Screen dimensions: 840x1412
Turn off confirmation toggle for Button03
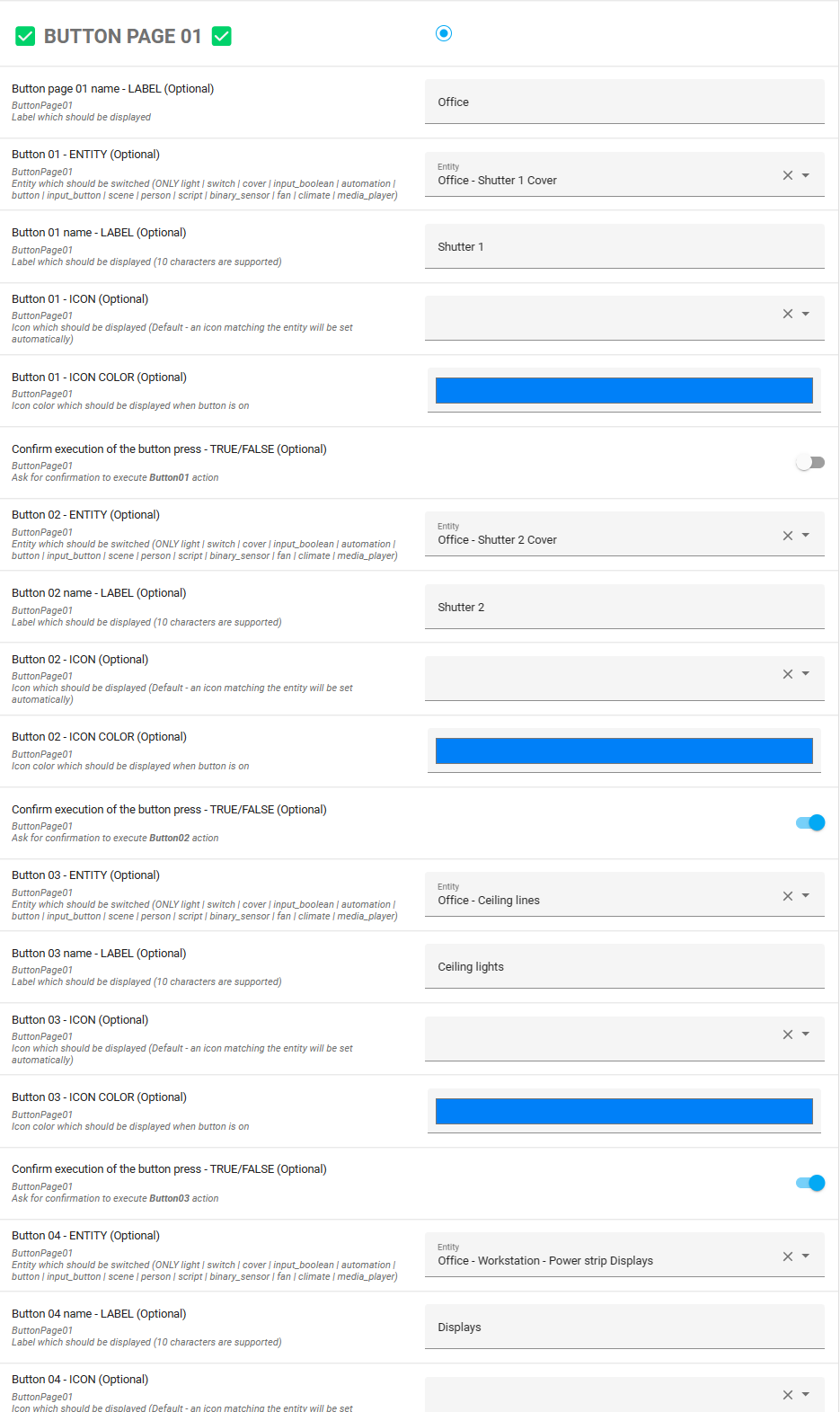(x=809, y=1183)
